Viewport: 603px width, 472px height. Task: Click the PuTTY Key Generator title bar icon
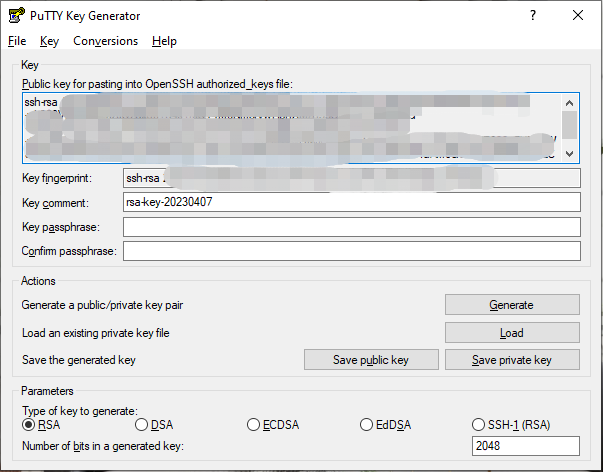tap(17, 15)
